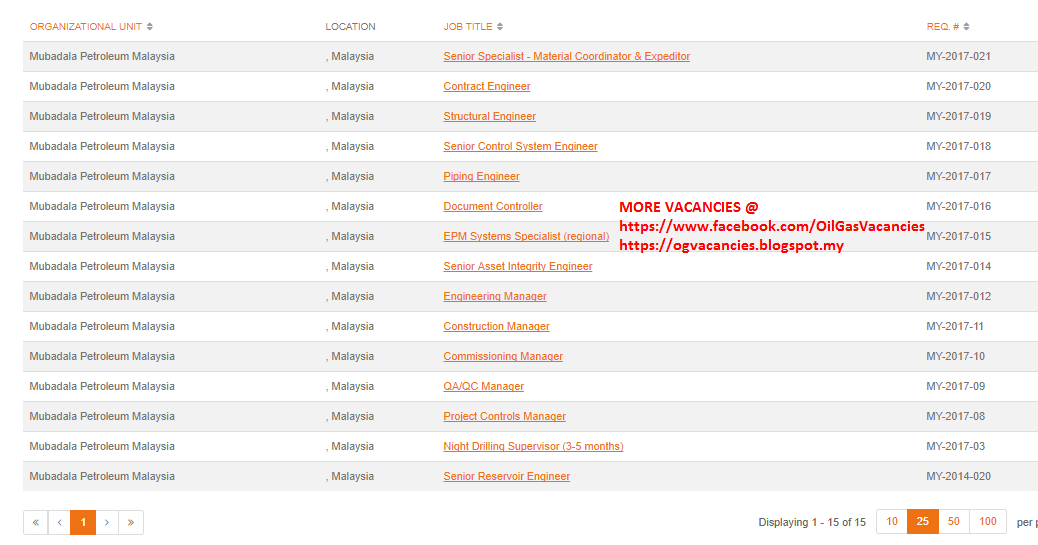Click Malaysia location in QA/QC Manager row
The height and width of the screenshot is (545, 1038).
(x=350, y=386)
